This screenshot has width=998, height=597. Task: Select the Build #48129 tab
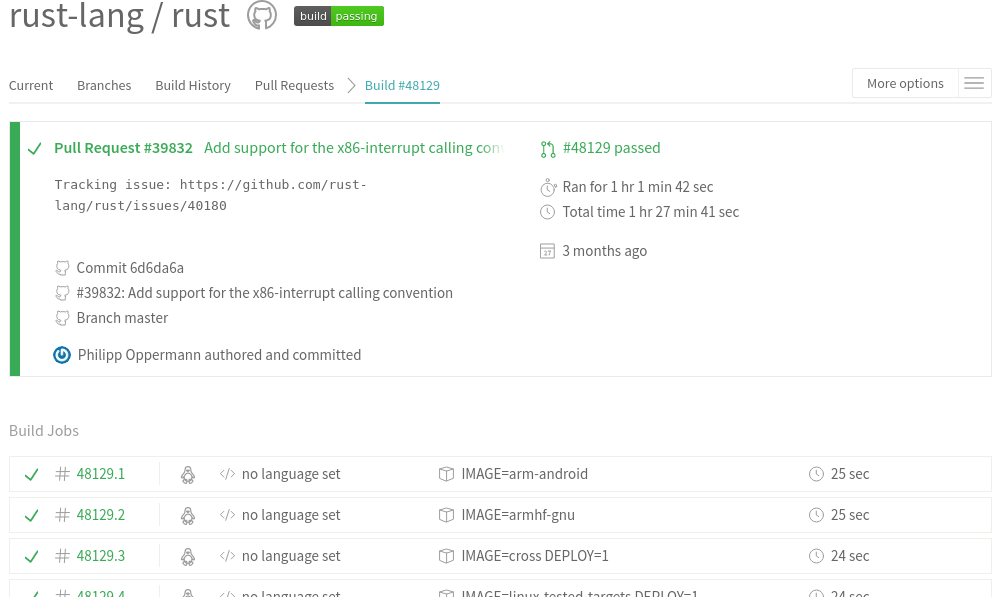pyautogui.click(x=402, y=85)
